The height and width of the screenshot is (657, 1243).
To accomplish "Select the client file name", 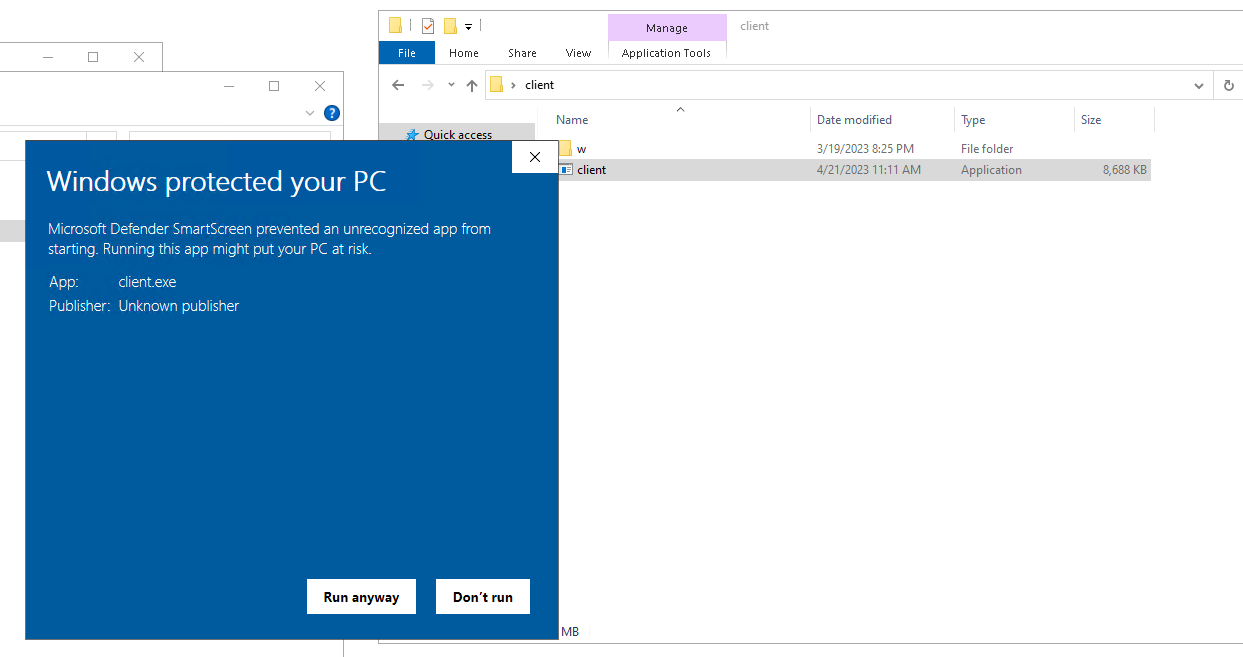I will coord(592,170).
